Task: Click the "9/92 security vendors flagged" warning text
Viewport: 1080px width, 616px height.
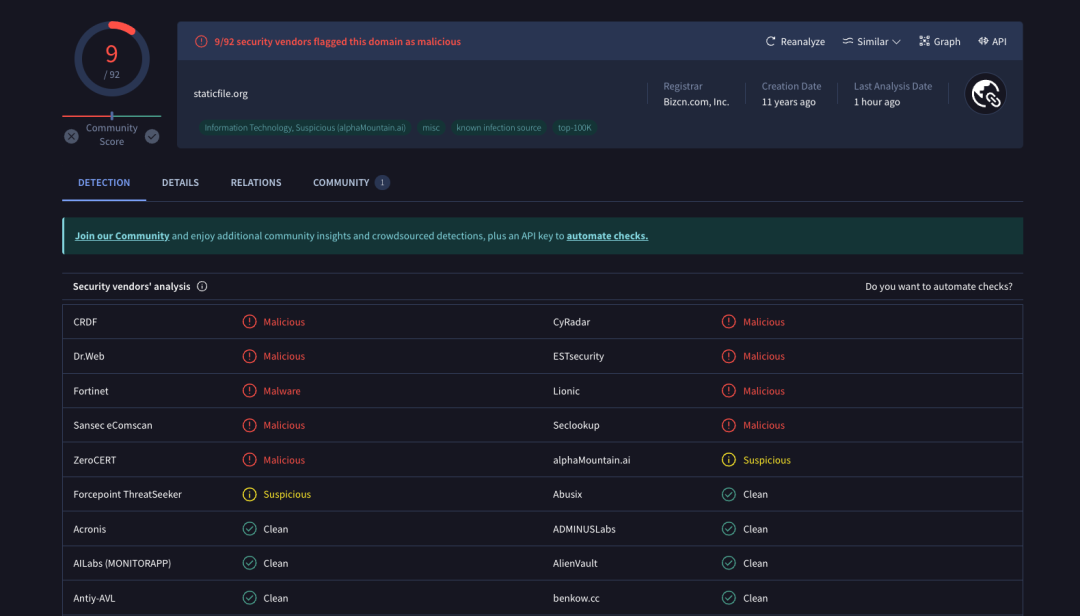Action: click(x=338, y=41)
